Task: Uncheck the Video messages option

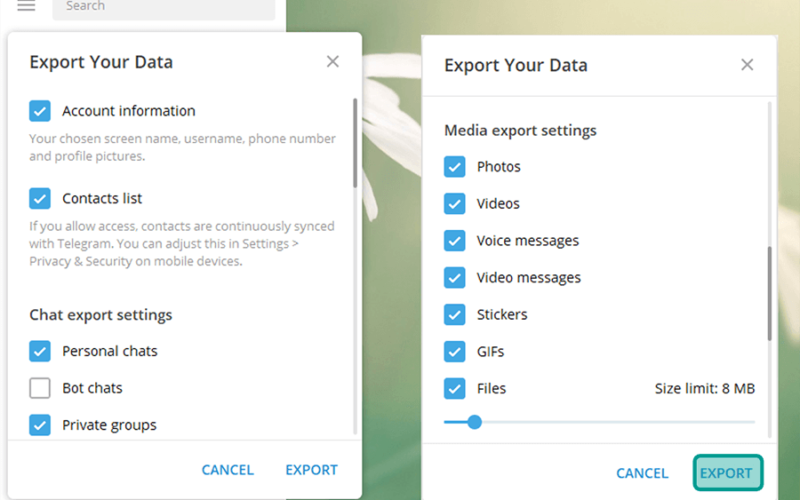Action: (x=455, y=278)
